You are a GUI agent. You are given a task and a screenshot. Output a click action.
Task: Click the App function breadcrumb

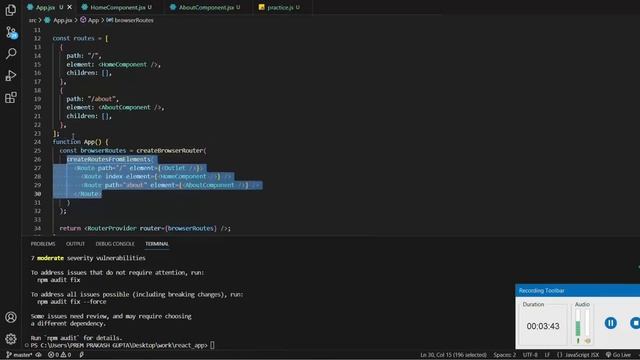[90, 20]
